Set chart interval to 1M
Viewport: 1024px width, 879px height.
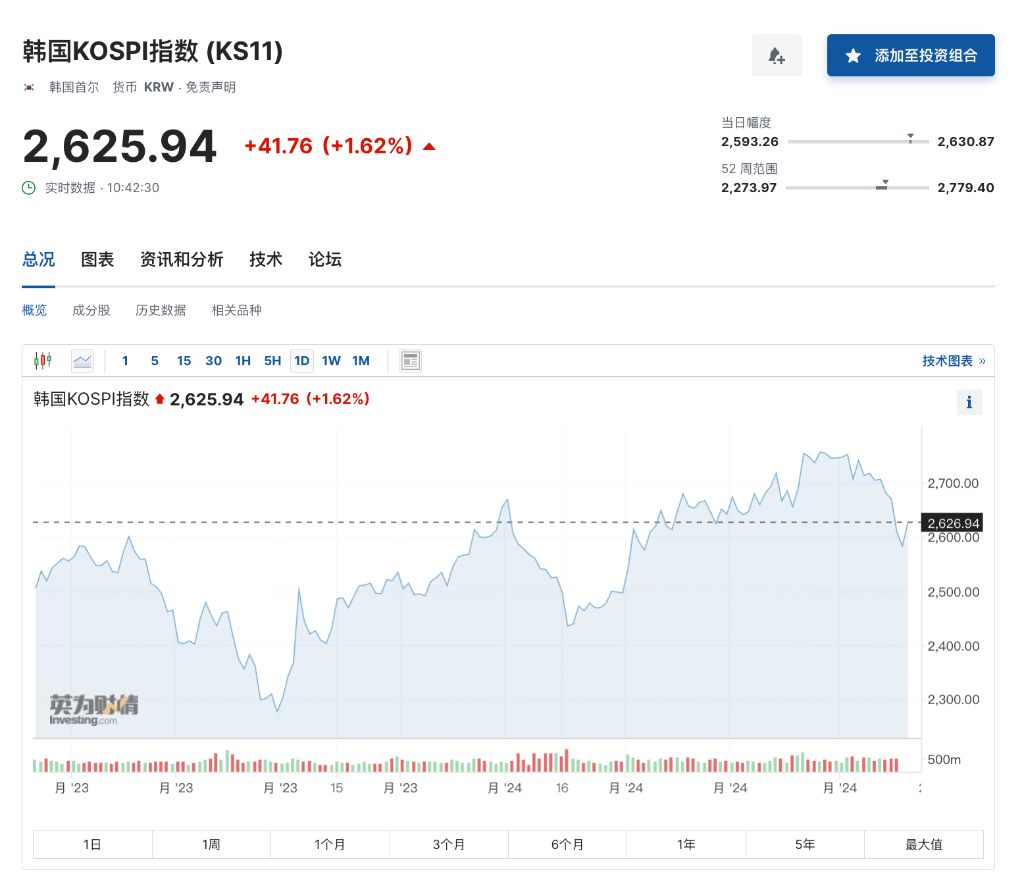(x=361, y=360)
